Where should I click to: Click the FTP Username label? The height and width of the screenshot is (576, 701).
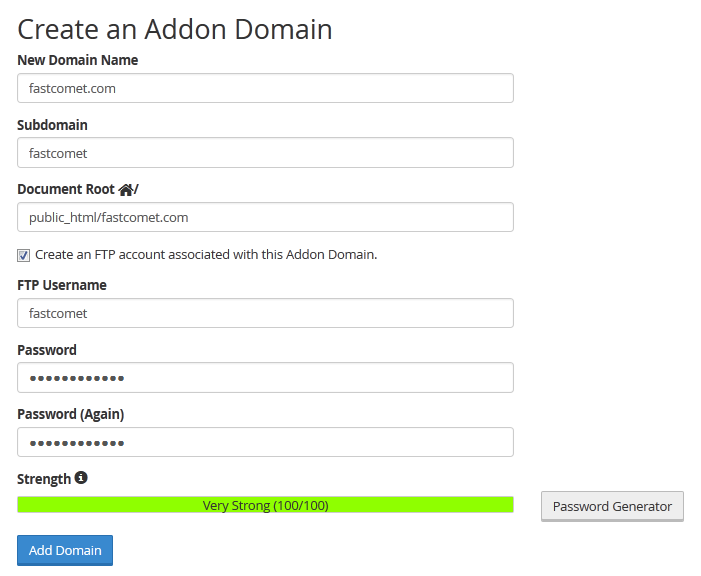[62, 285]
